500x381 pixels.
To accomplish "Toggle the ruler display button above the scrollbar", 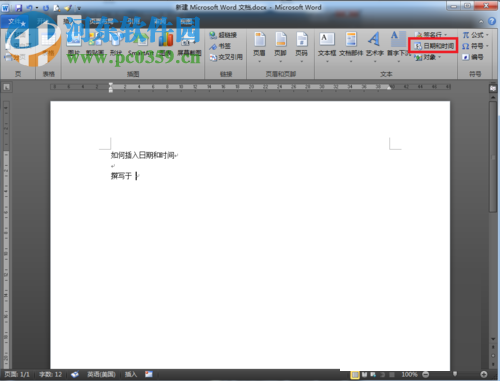I will [493, 88].
